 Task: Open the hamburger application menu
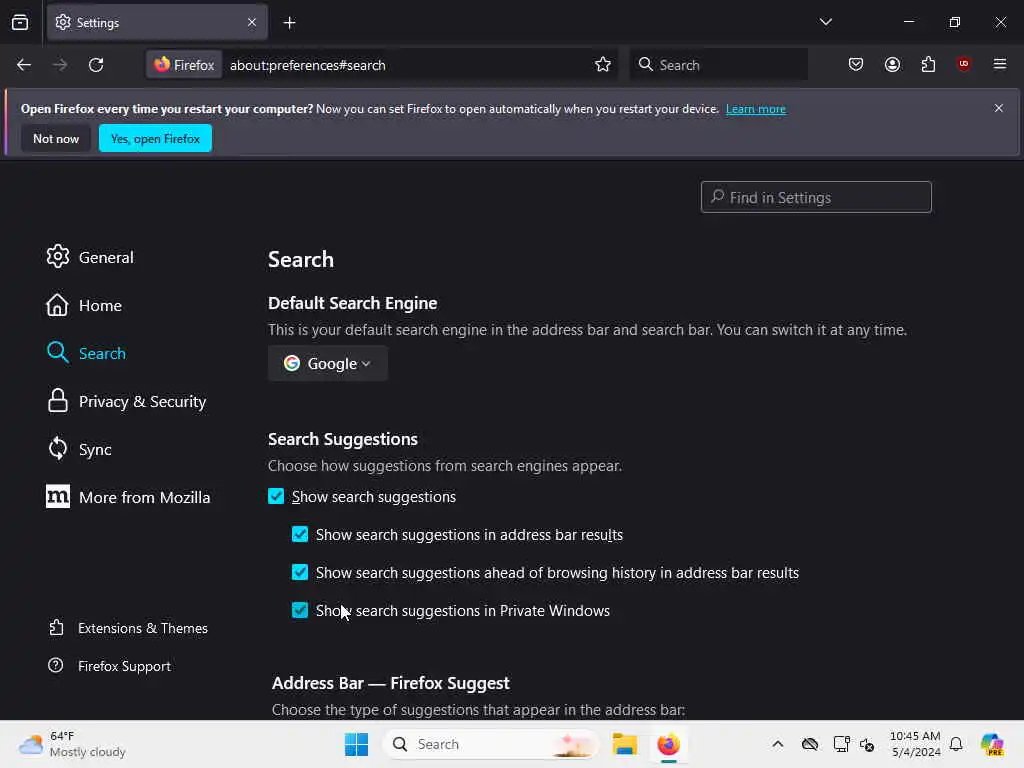[x=999, y=64]
